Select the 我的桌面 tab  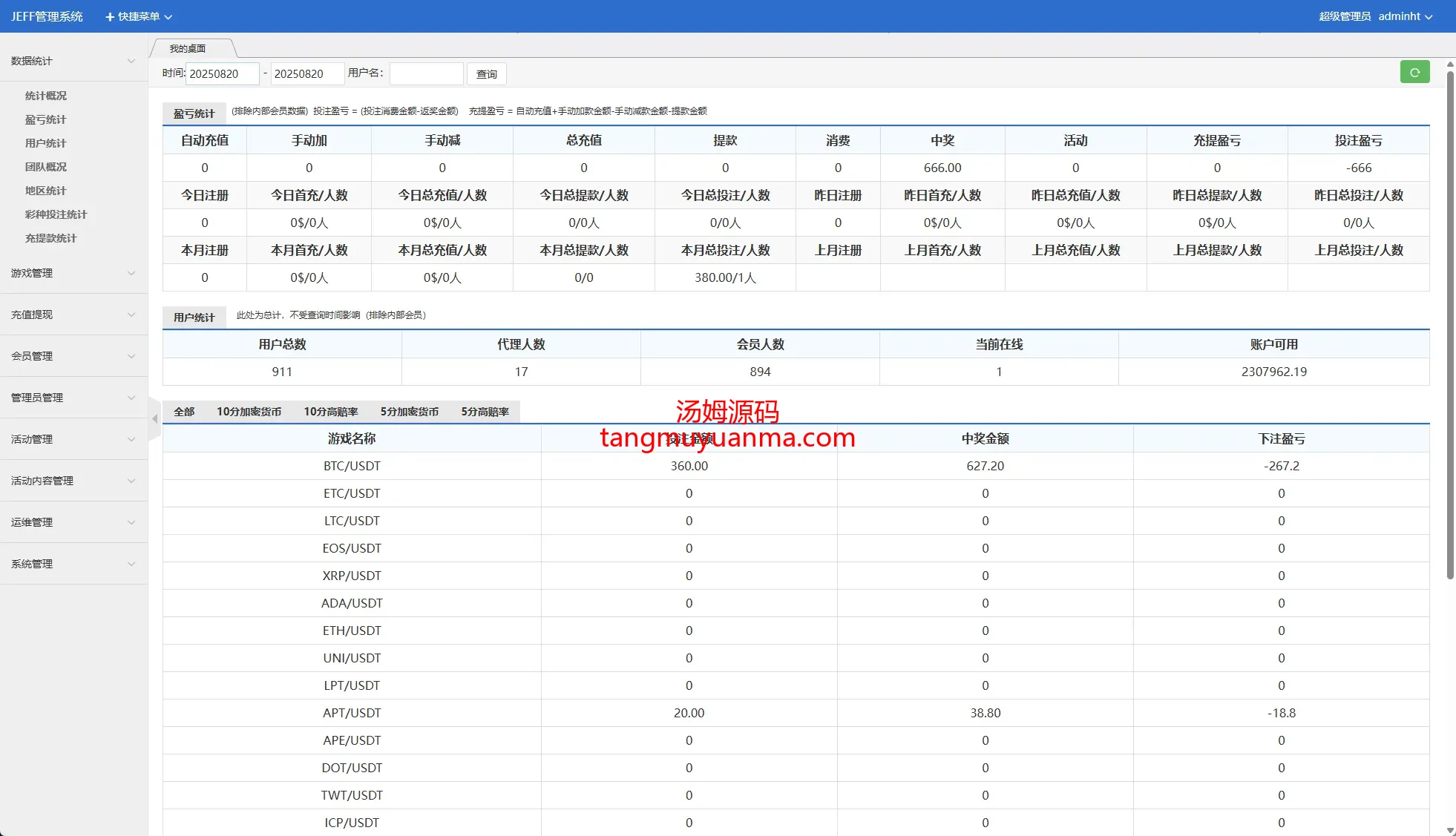click(188, 49)
